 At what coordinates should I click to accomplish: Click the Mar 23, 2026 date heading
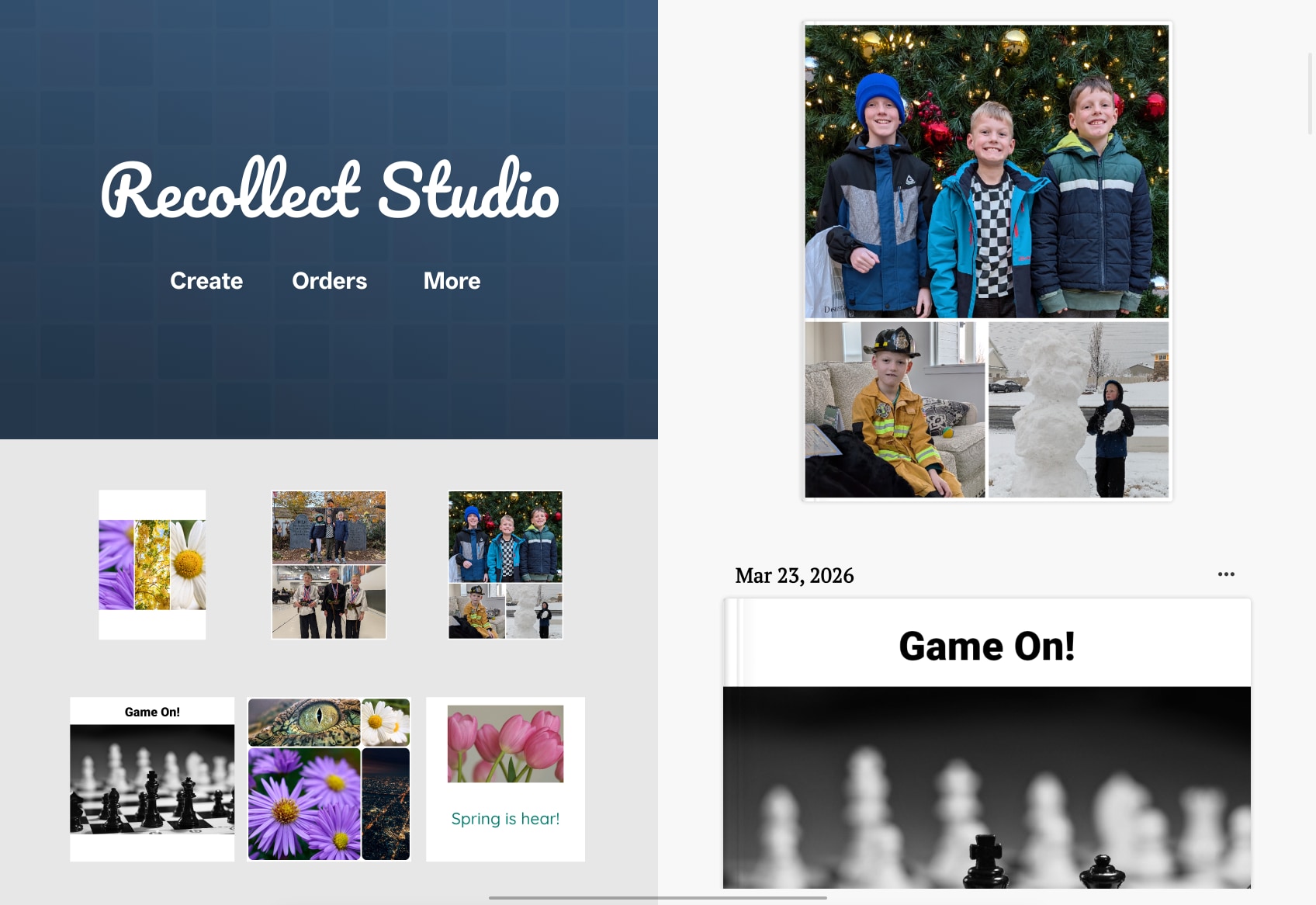click(x=795, y=575)
